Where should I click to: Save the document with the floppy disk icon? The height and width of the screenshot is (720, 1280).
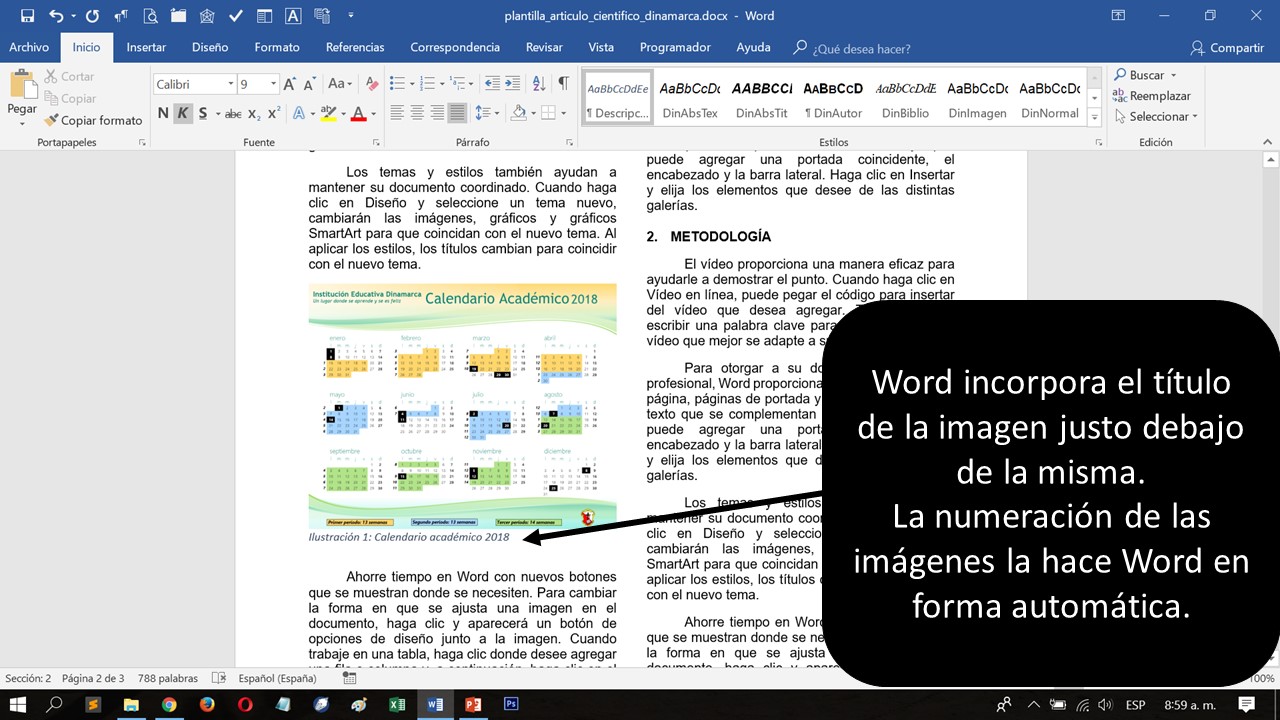[x=27, y=16]
